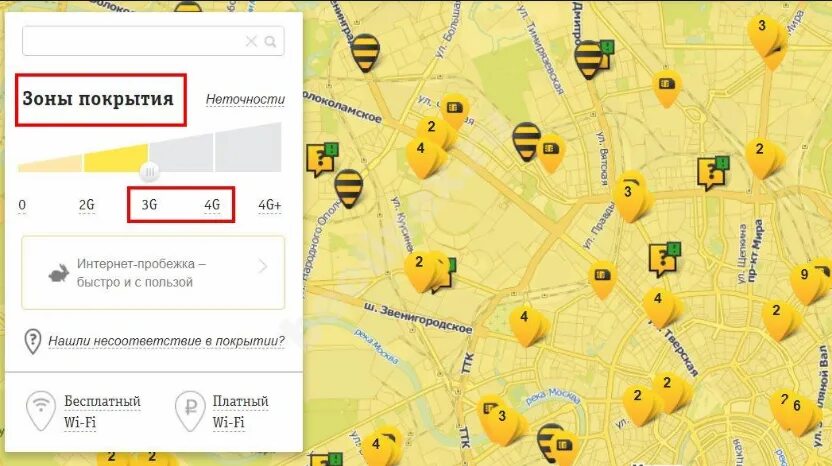Image resolution: width=832 pixels, height=466 pixels.
Task: Click SIM marker above cluster 2 near Волоколамское
Action: pyautogui.click(x=455, y=111)
